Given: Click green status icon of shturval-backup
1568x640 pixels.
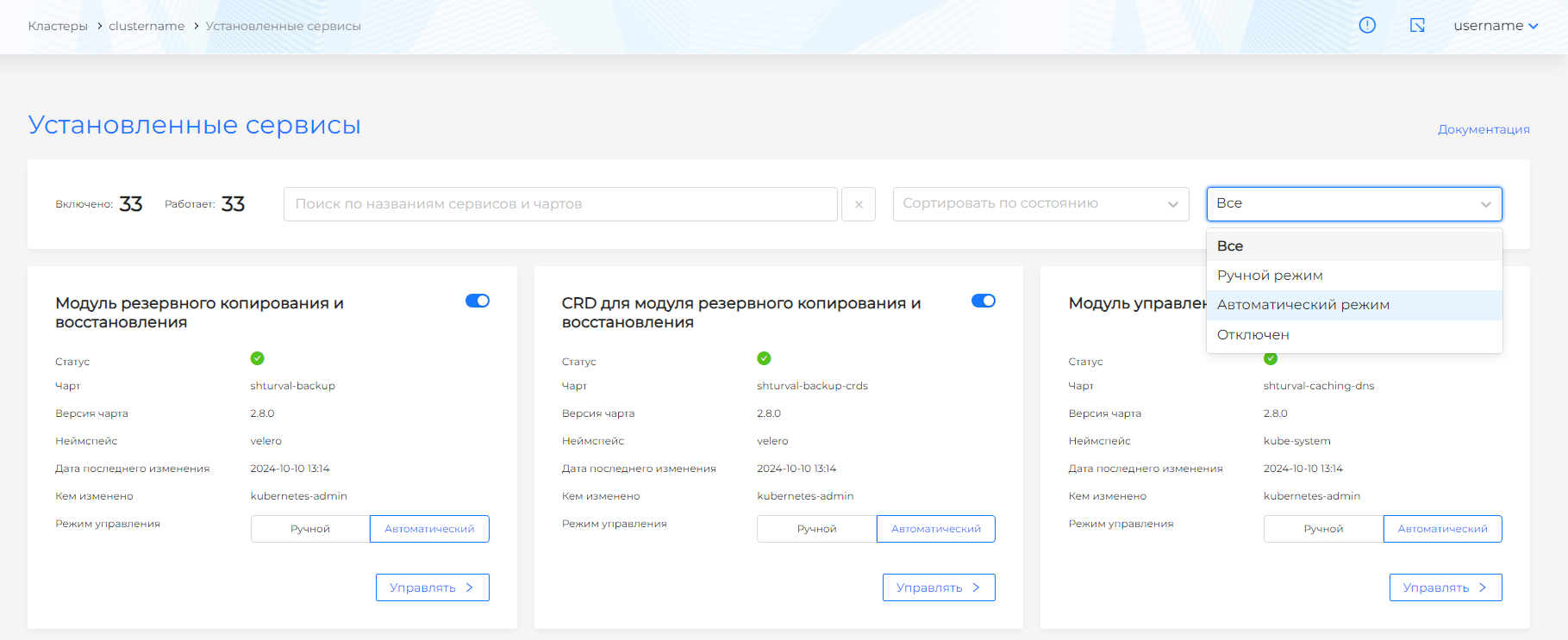Looking at the screenshot, I should pyautogui.click(x=257, y=358).
